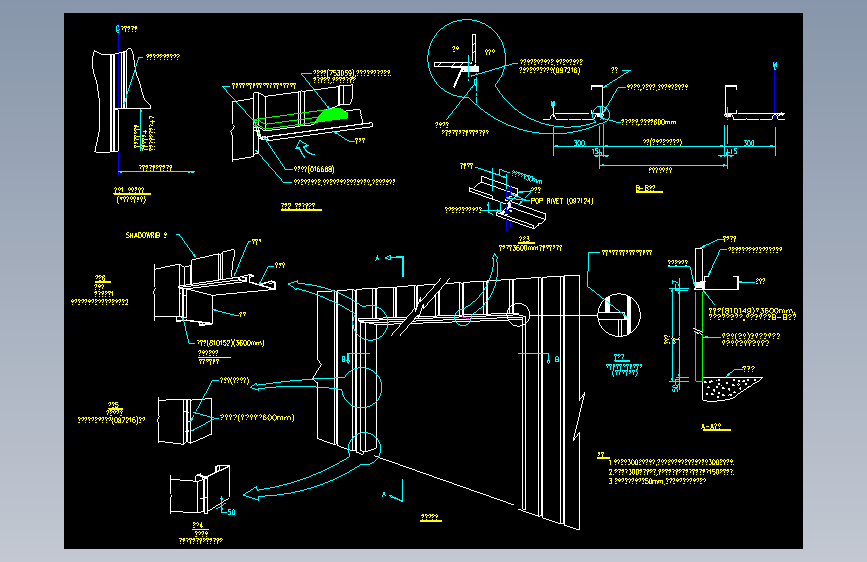Viewport: 867px width, 562px height.
Task: Click the POP RIVET (087124) annotation
Action: pyautogui.click(x=562, y=201)
